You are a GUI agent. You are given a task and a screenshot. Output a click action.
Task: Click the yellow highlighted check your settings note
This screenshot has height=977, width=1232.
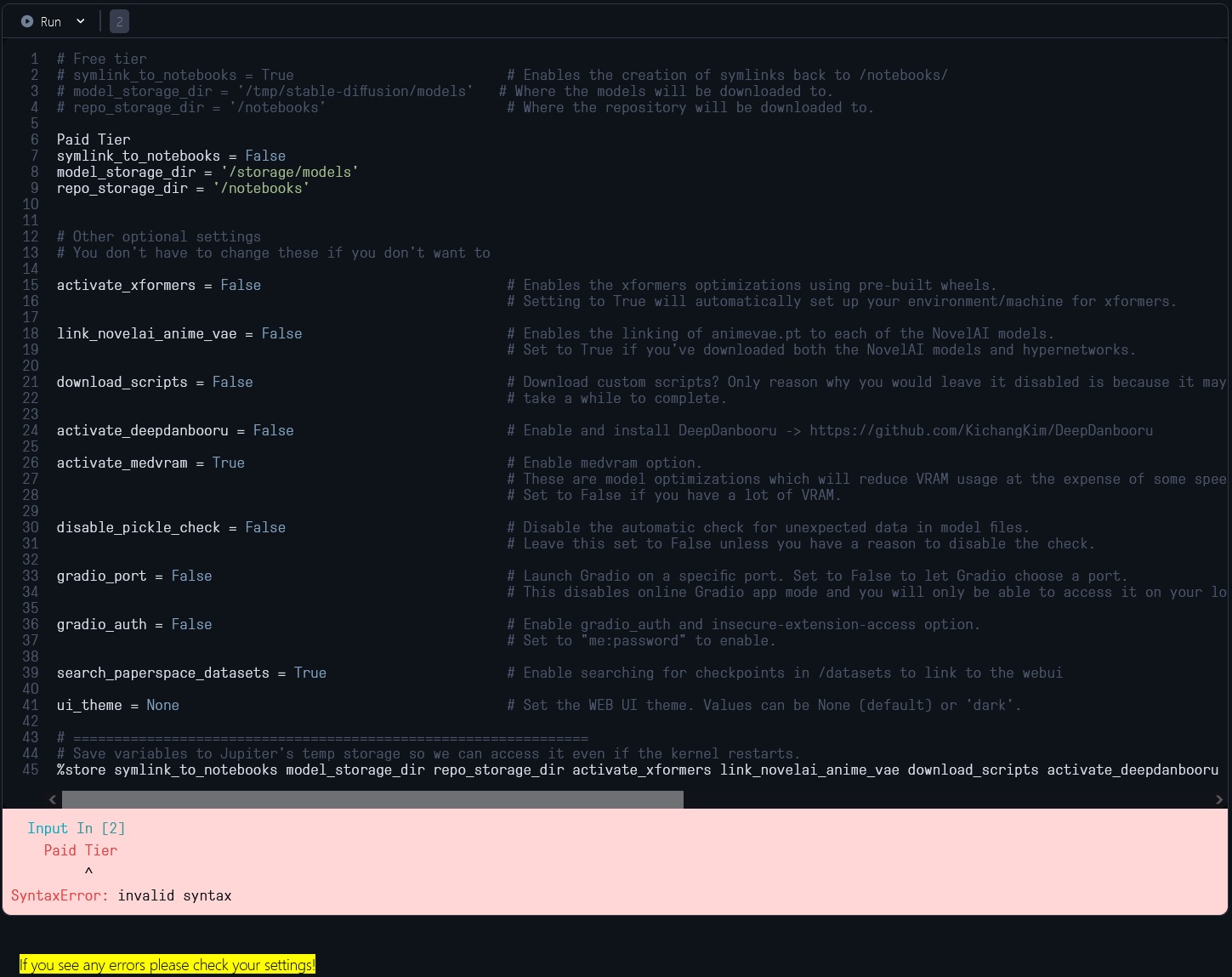pos(167,965)
